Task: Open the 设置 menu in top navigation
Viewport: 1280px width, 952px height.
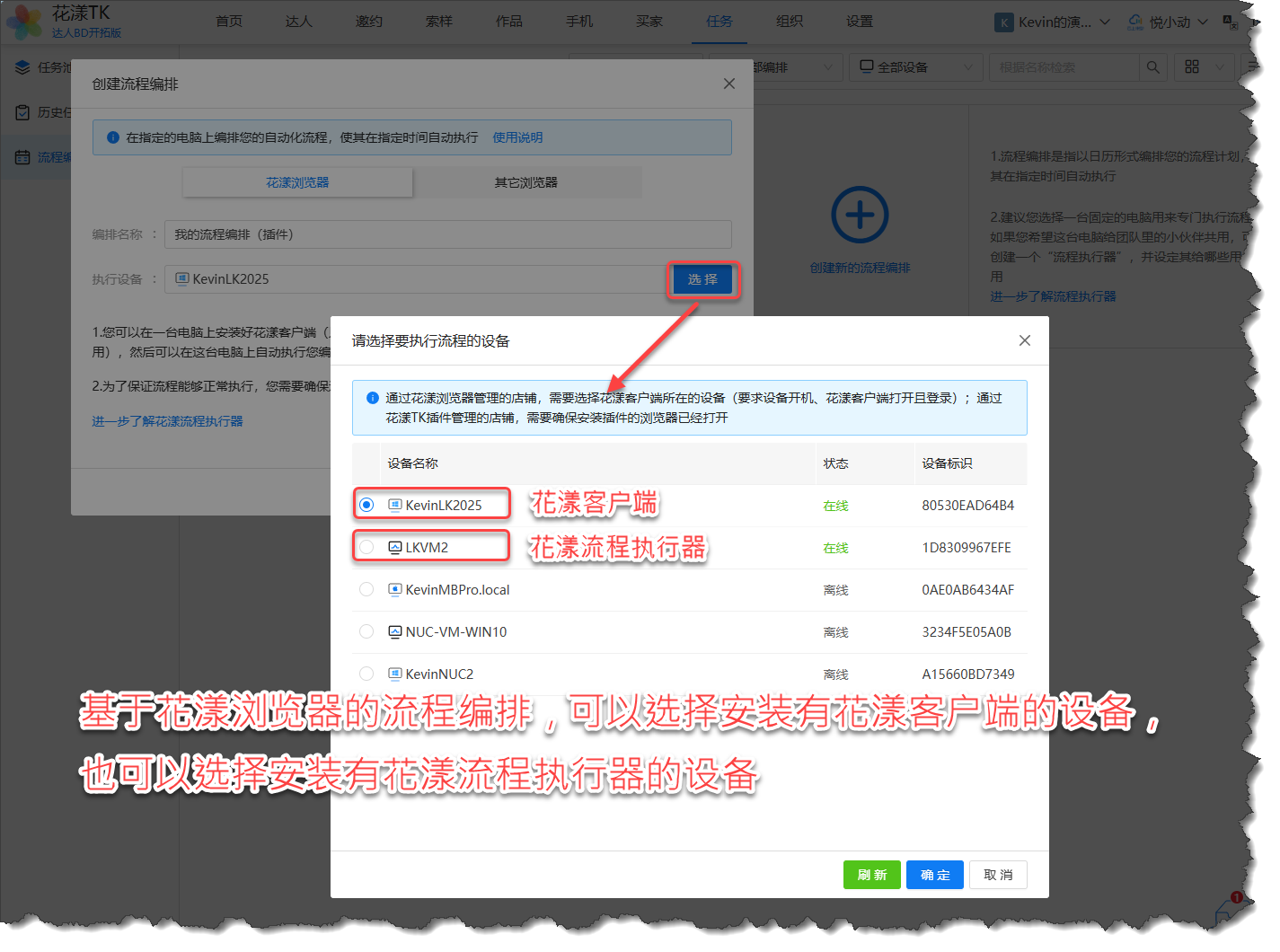Action: [859, 22]
